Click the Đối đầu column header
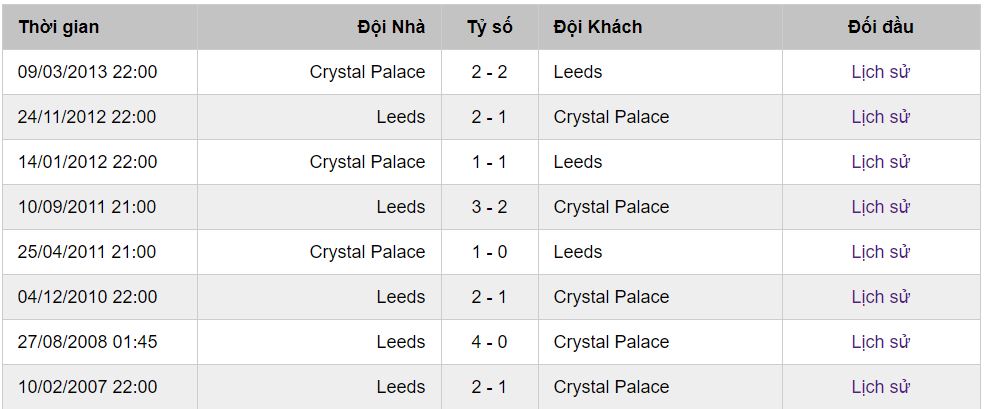This screenshot has width=986, height=409. click(880, 27)
